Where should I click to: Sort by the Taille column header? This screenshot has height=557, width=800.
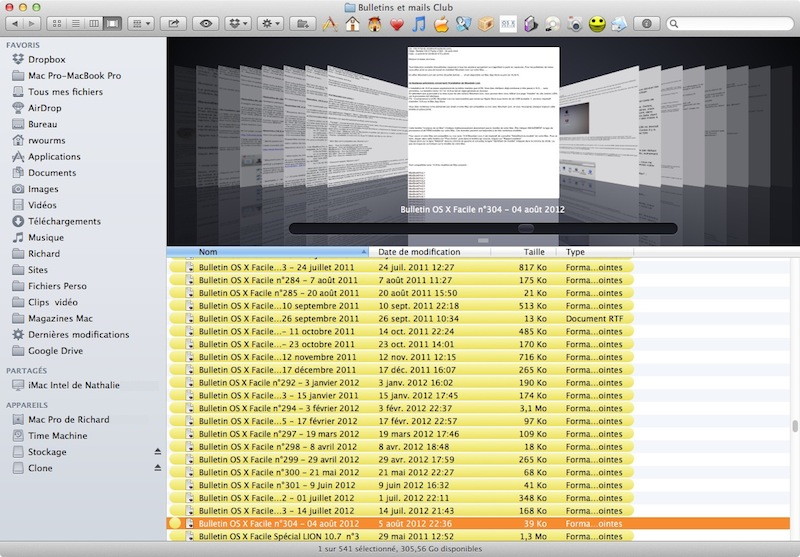(x=523, y=251)
